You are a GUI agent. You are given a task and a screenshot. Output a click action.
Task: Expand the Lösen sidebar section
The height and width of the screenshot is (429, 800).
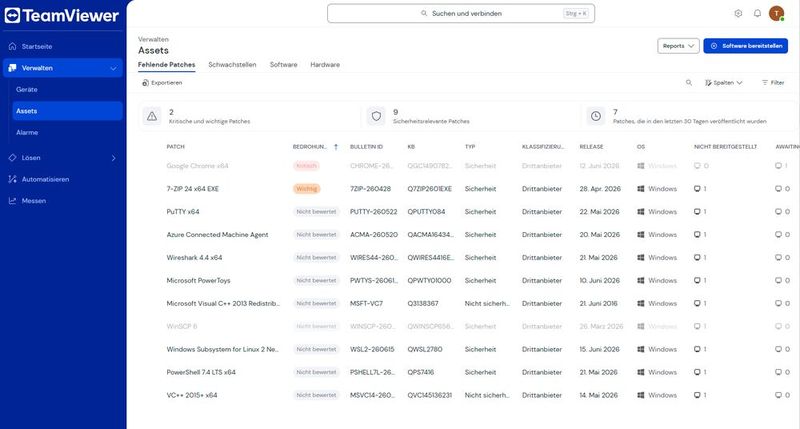(x=113, y=158)
